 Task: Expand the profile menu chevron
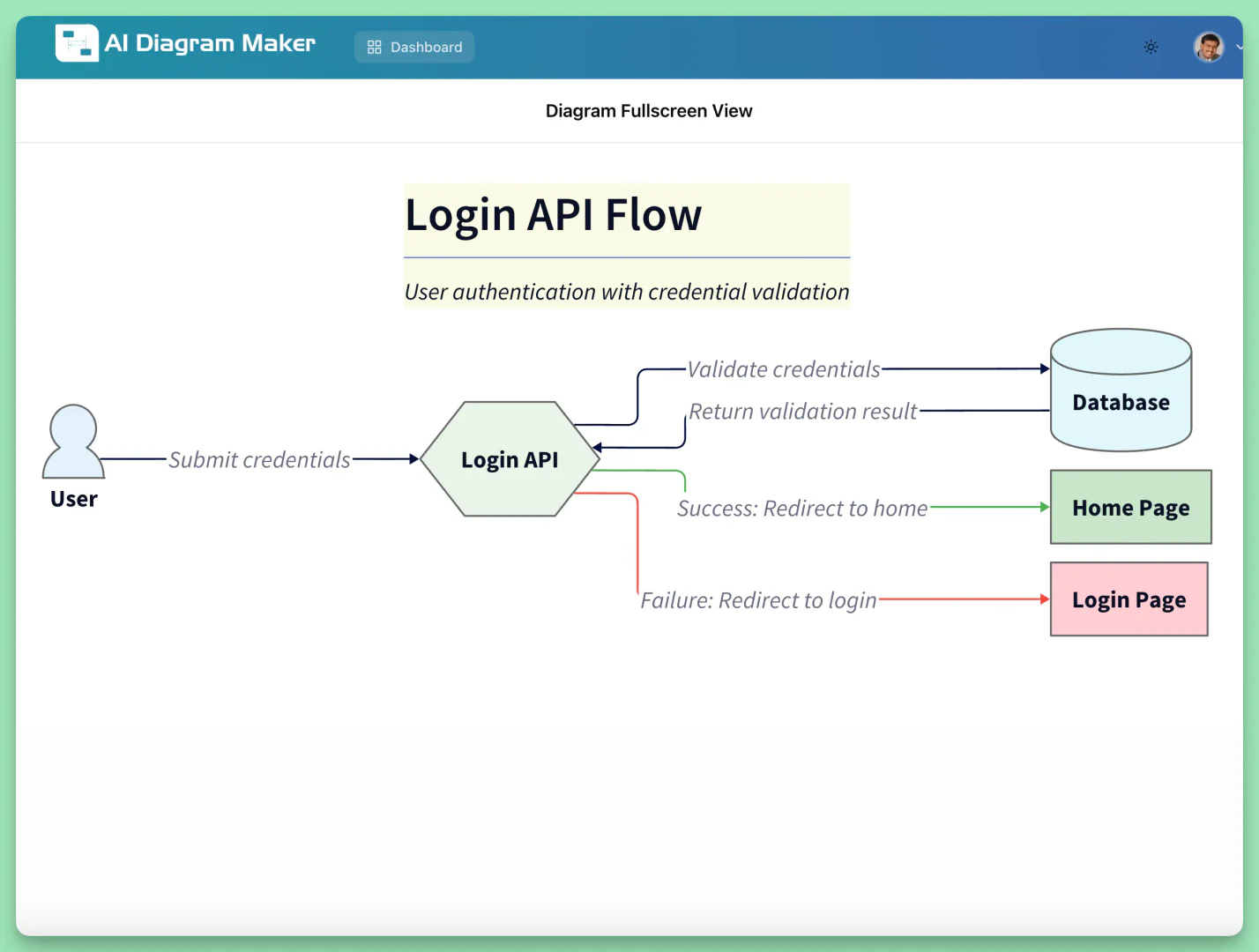click(1239, 48)
